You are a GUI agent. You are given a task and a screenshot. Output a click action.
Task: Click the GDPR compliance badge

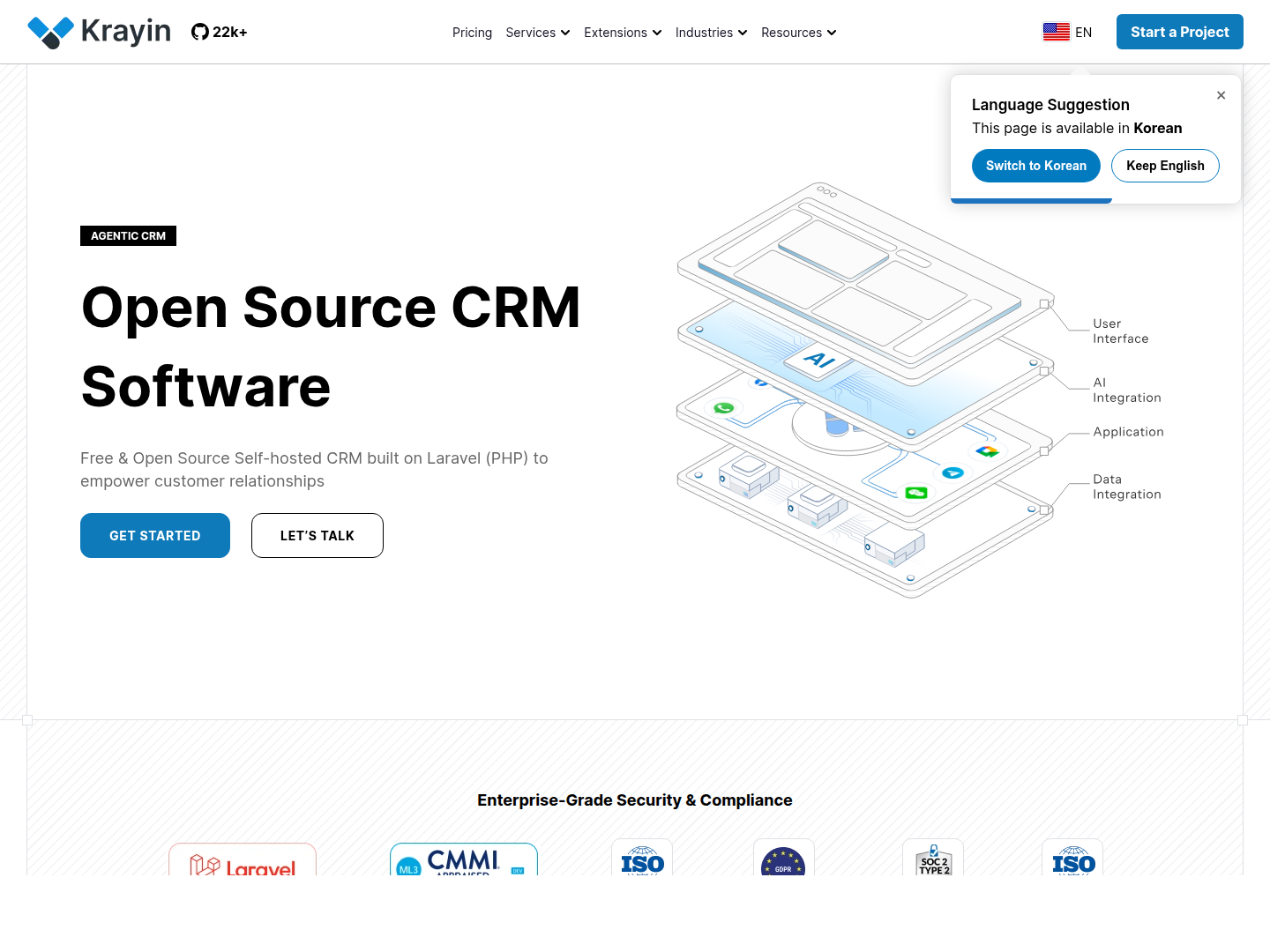click(783, 858)
